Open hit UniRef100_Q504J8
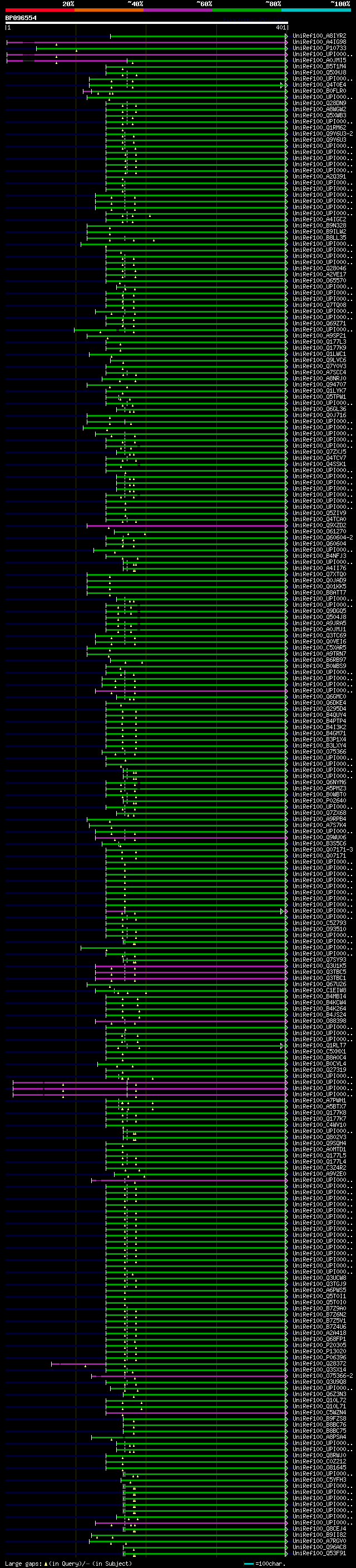The image size is (356, 1568). [x=319, y=617]
